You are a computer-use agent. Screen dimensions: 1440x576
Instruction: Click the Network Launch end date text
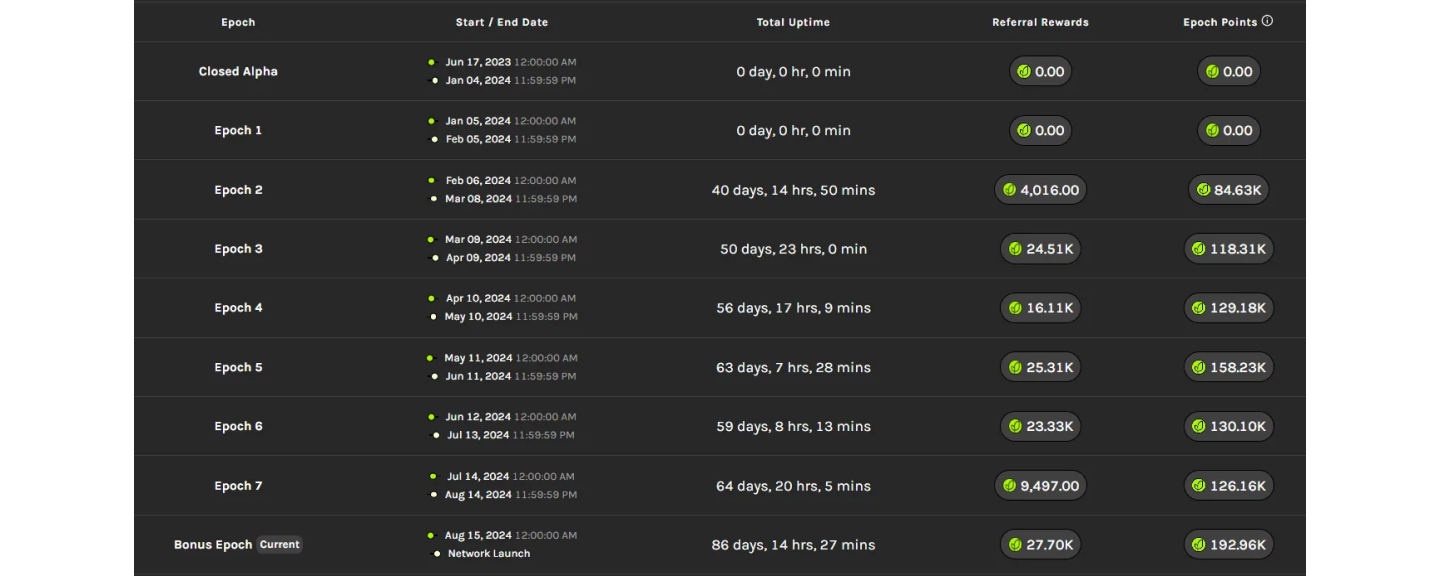click(489, 554)
